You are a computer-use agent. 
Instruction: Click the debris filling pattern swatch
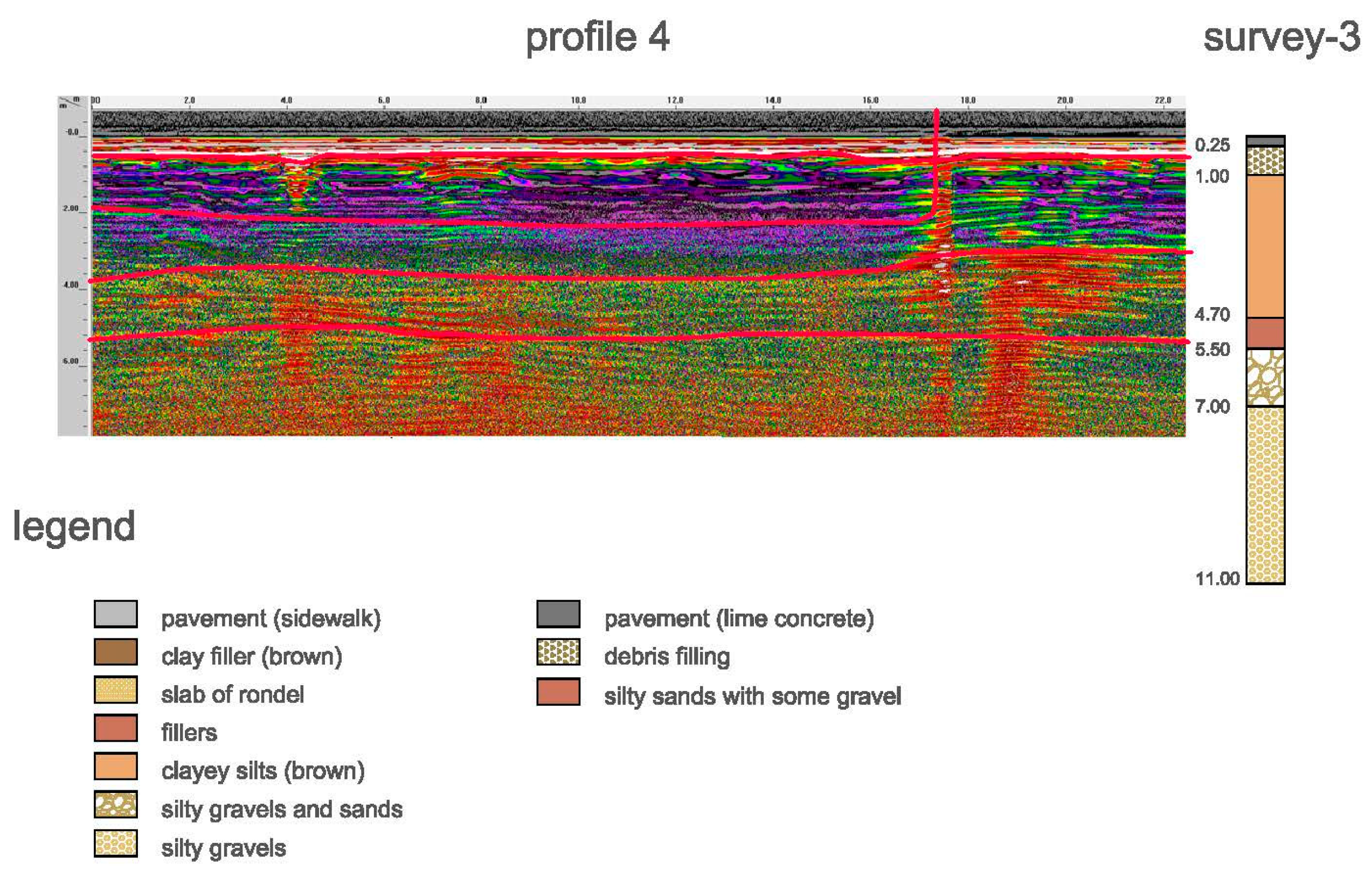[558, 652]
